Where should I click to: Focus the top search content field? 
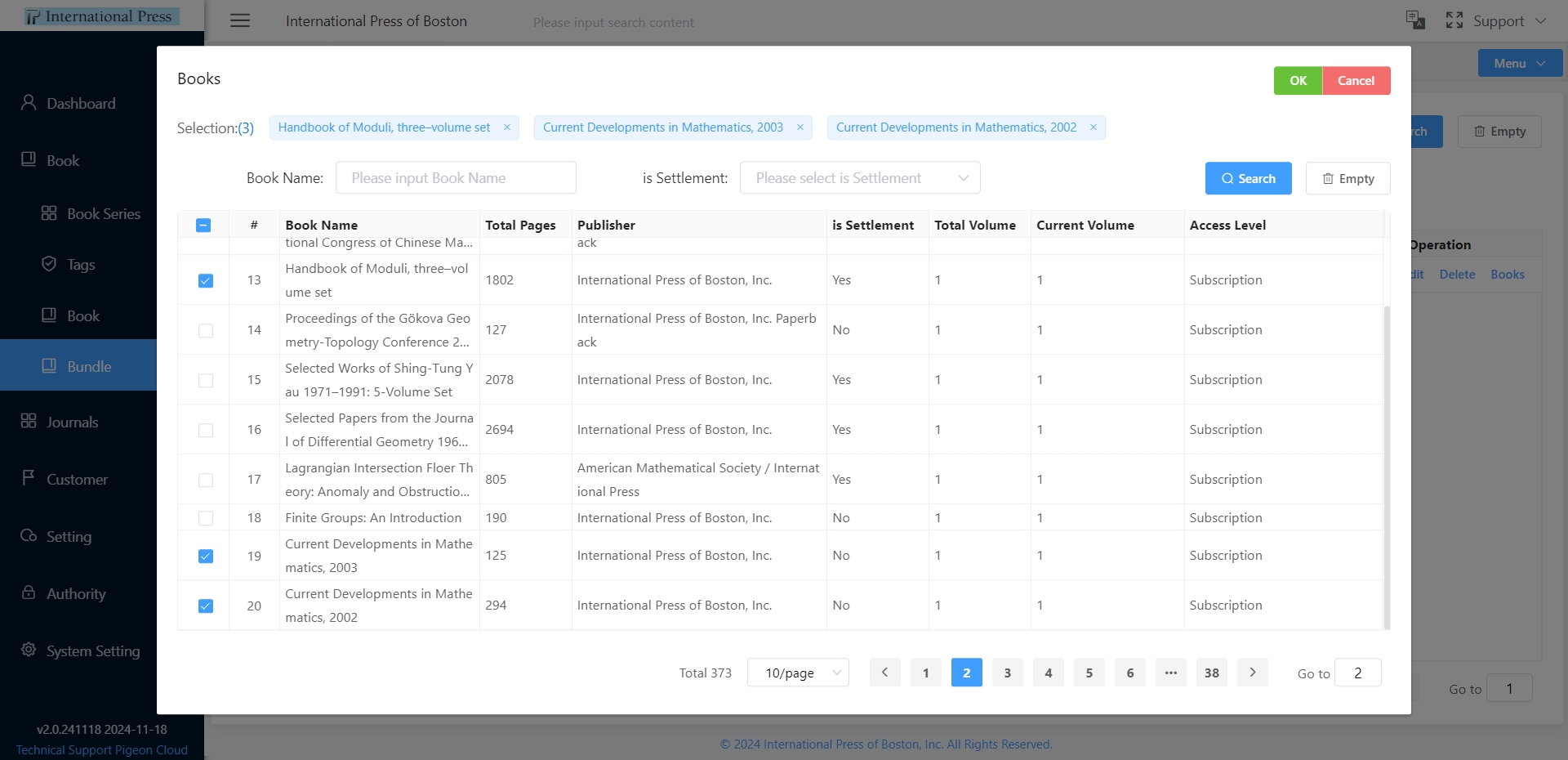pos(613,23)
